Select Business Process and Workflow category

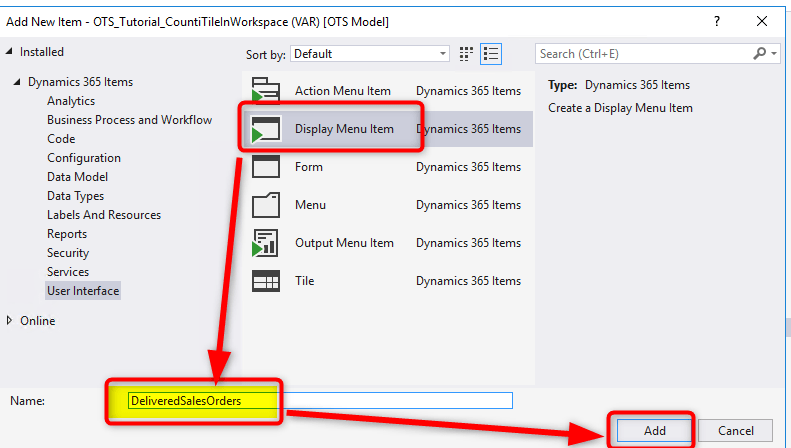coord(129,120)
